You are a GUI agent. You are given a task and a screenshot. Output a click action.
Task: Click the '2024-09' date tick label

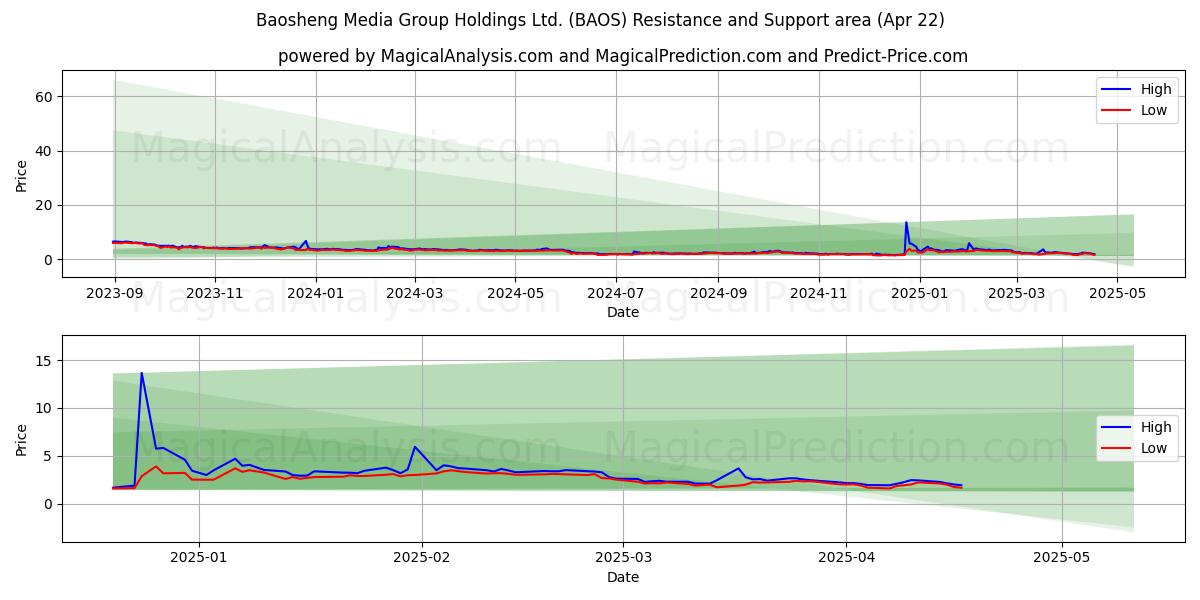[x=717, y=293]
